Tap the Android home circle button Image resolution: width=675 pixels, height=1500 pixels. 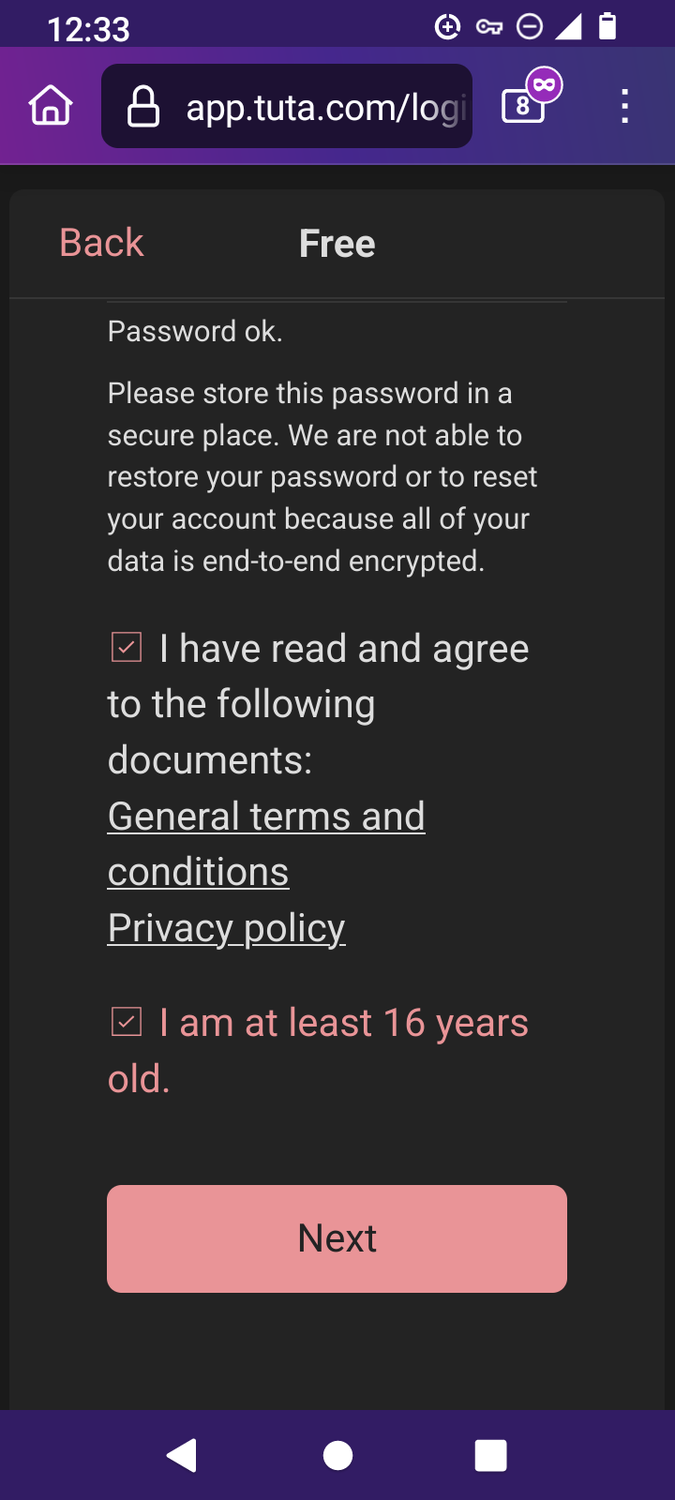coord(337,1456)
